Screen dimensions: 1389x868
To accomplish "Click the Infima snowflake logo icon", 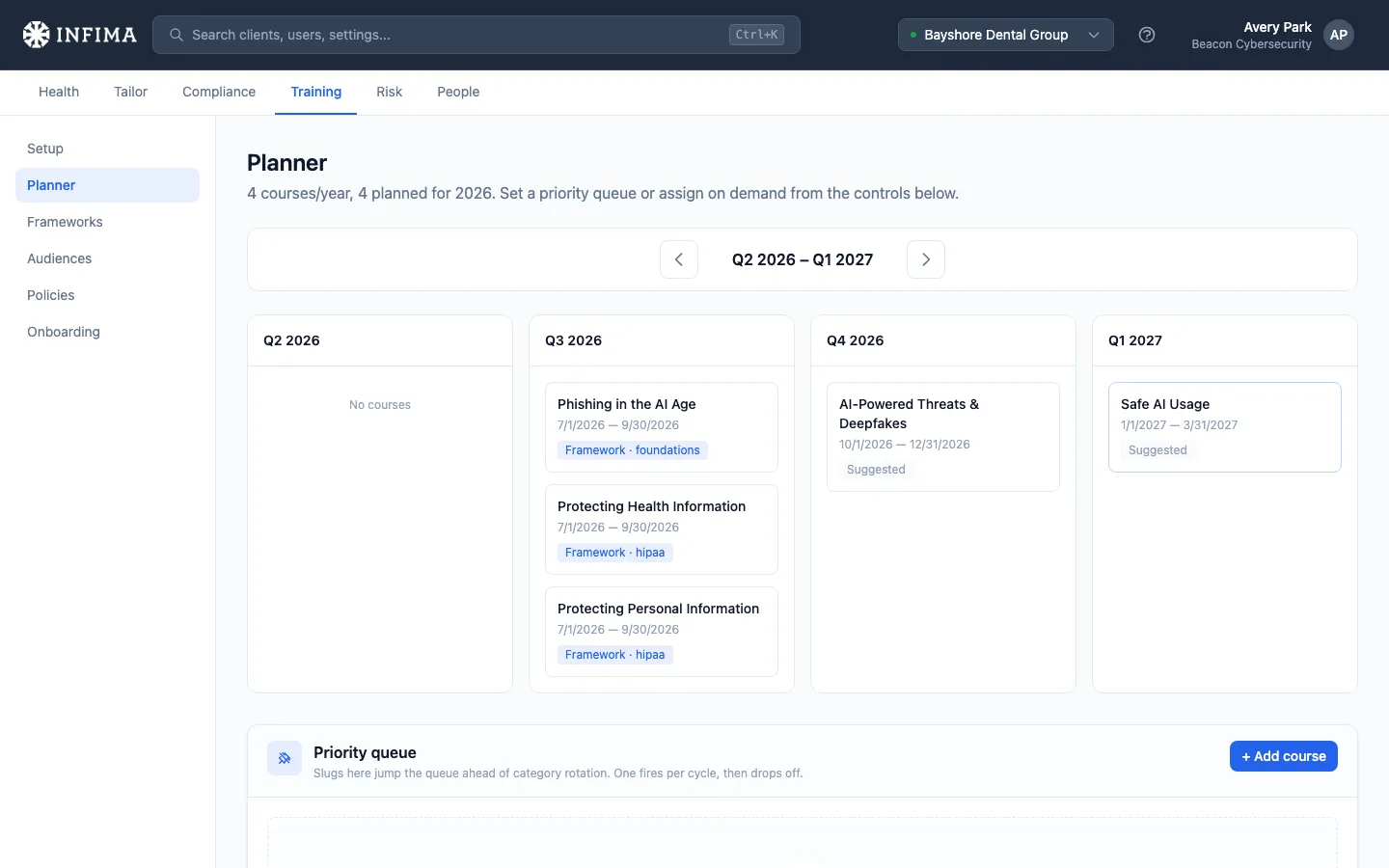I will pos(36,35).
